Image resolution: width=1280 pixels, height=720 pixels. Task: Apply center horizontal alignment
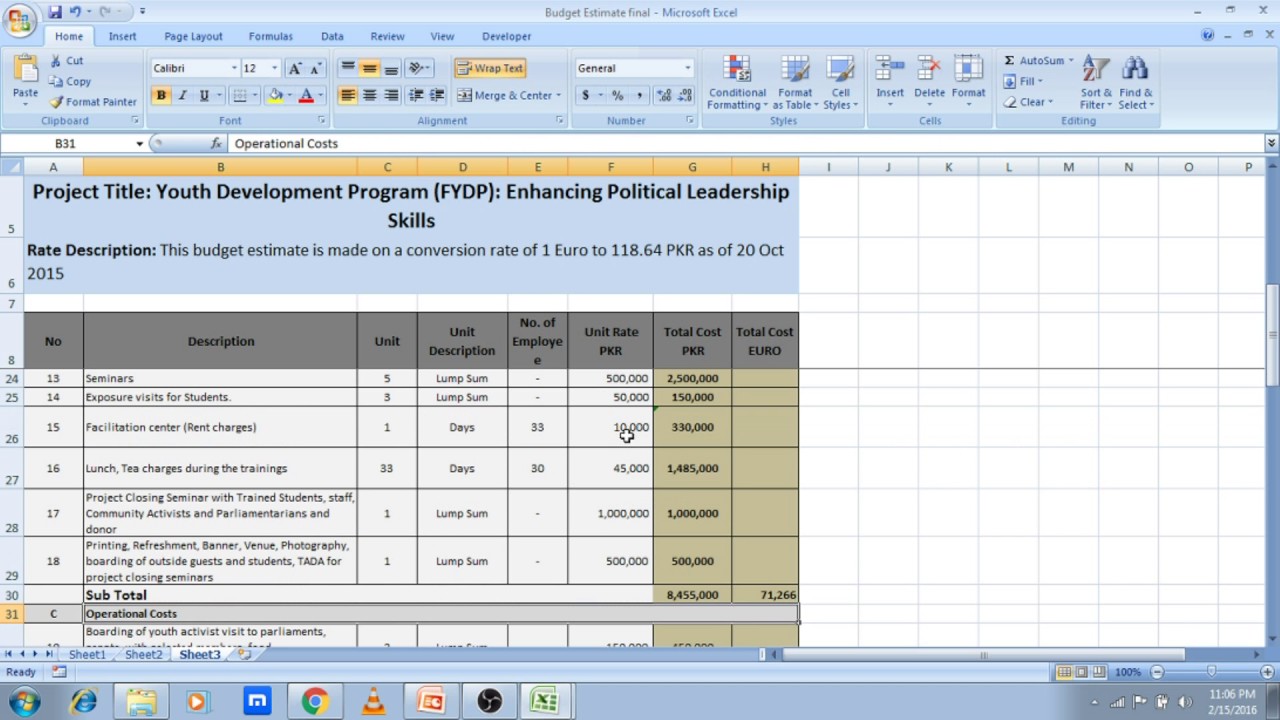click(x=369, y=95)
